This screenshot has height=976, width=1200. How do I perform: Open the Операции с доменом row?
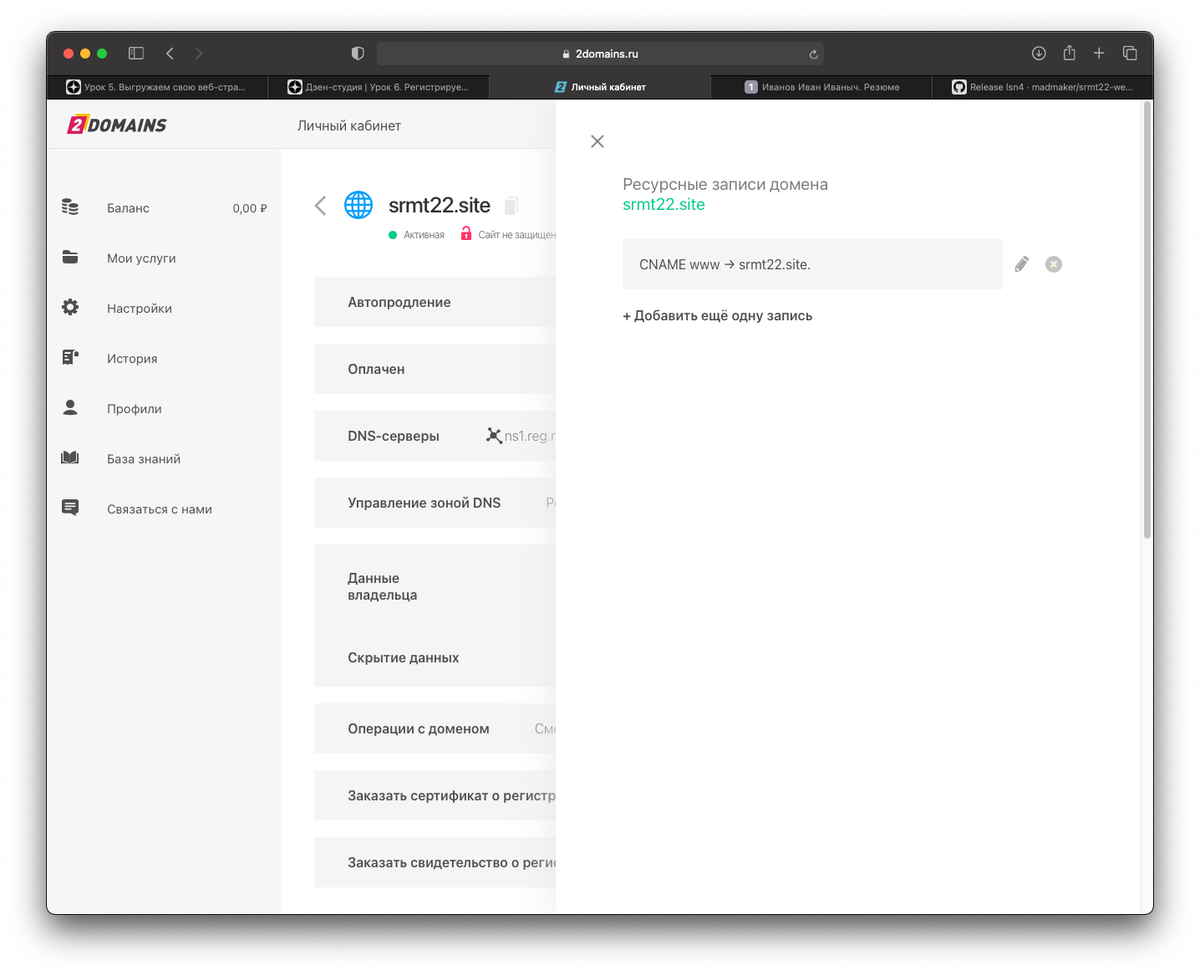click(434, 729)
